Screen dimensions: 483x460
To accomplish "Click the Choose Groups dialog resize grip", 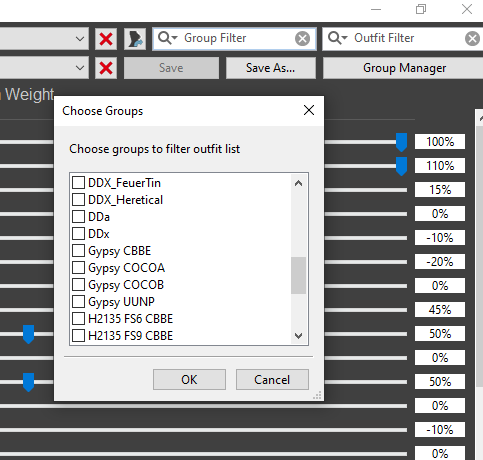I will coord(318,395).
